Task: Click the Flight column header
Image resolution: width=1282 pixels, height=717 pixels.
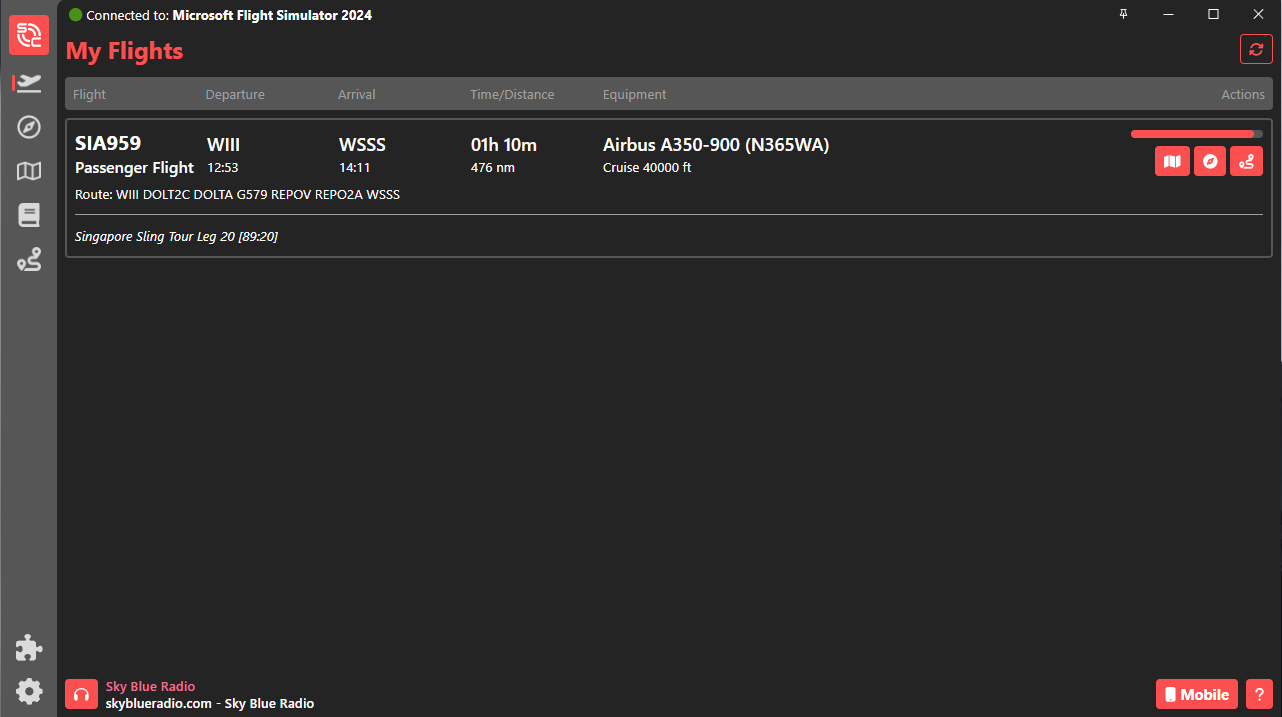Action: [90, 95]
